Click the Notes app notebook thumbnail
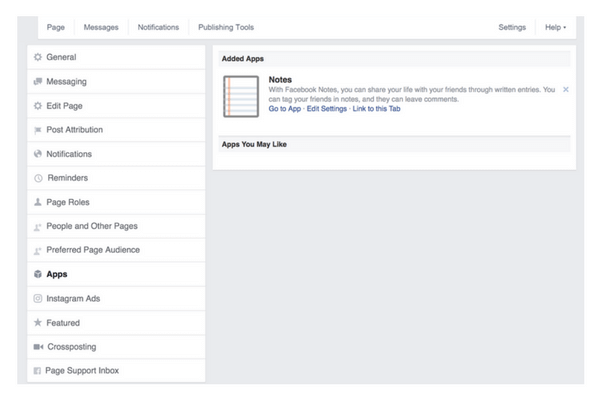Image resolution: width=600 pixels, height=400 pixels. click(x=241, y=96)
